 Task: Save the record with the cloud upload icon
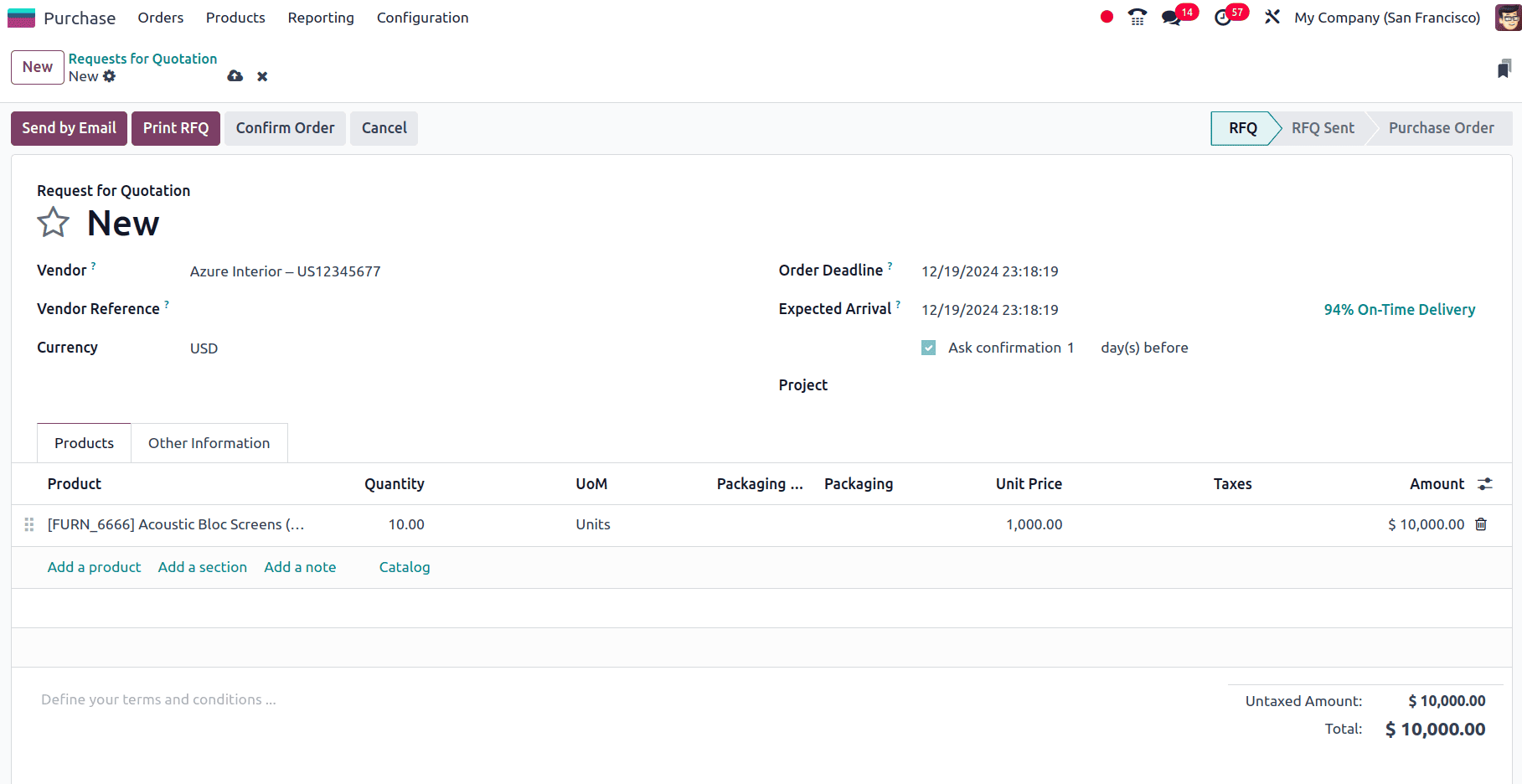pyautogui.click(x=235, y=76)
